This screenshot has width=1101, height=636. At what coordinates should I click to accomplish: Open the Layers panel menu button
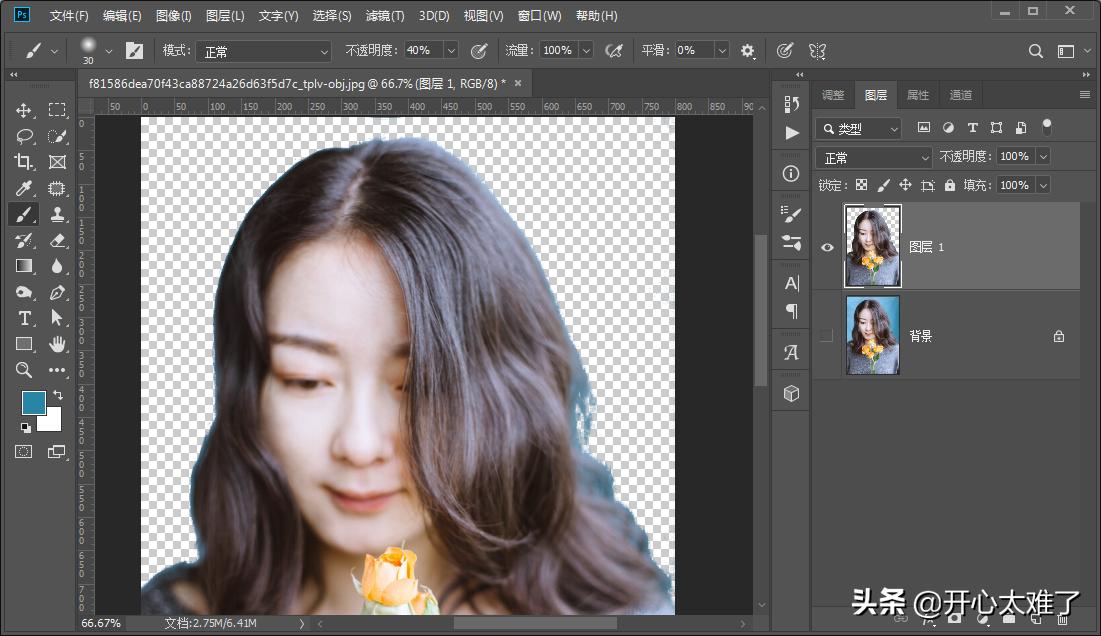tap(1084, 94)
